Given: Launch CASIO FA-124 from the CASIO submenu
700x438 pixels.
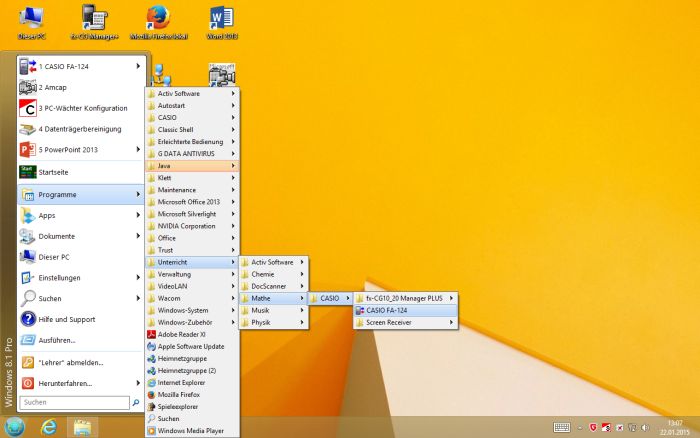Looking at the screenshot, I should [405, 310].
